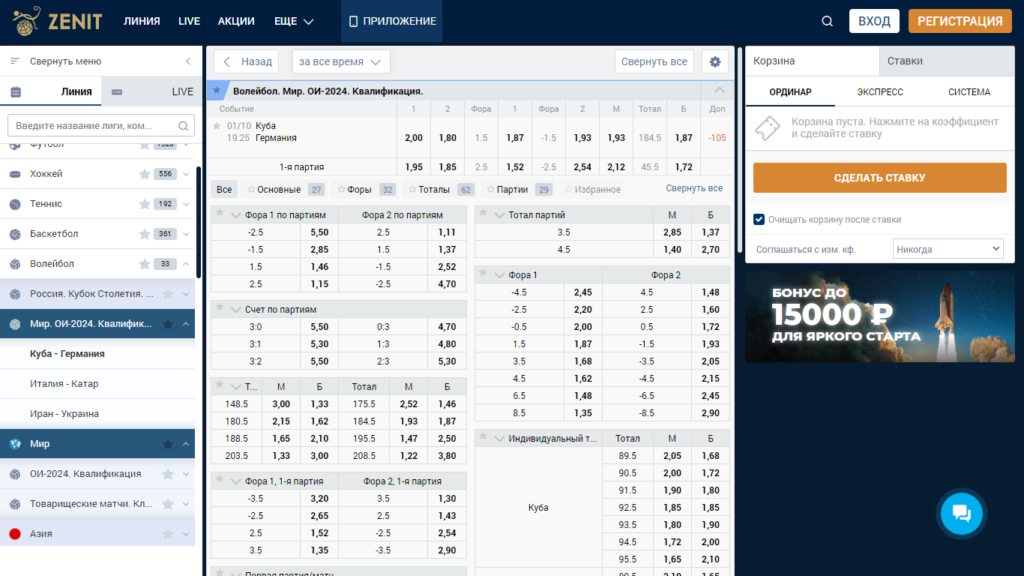Filter markets by Партии 29

point(520,189)
